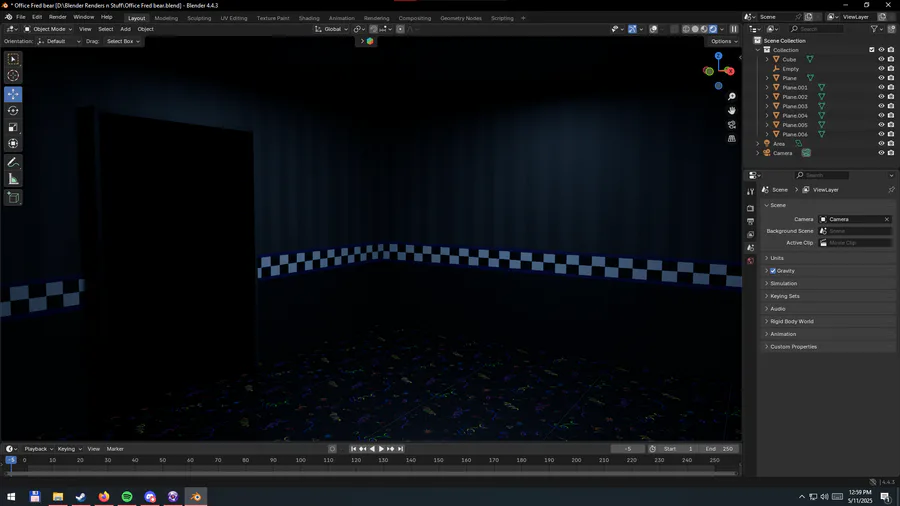
Task: Open the Tool properties tab
Action: (750, 192)
